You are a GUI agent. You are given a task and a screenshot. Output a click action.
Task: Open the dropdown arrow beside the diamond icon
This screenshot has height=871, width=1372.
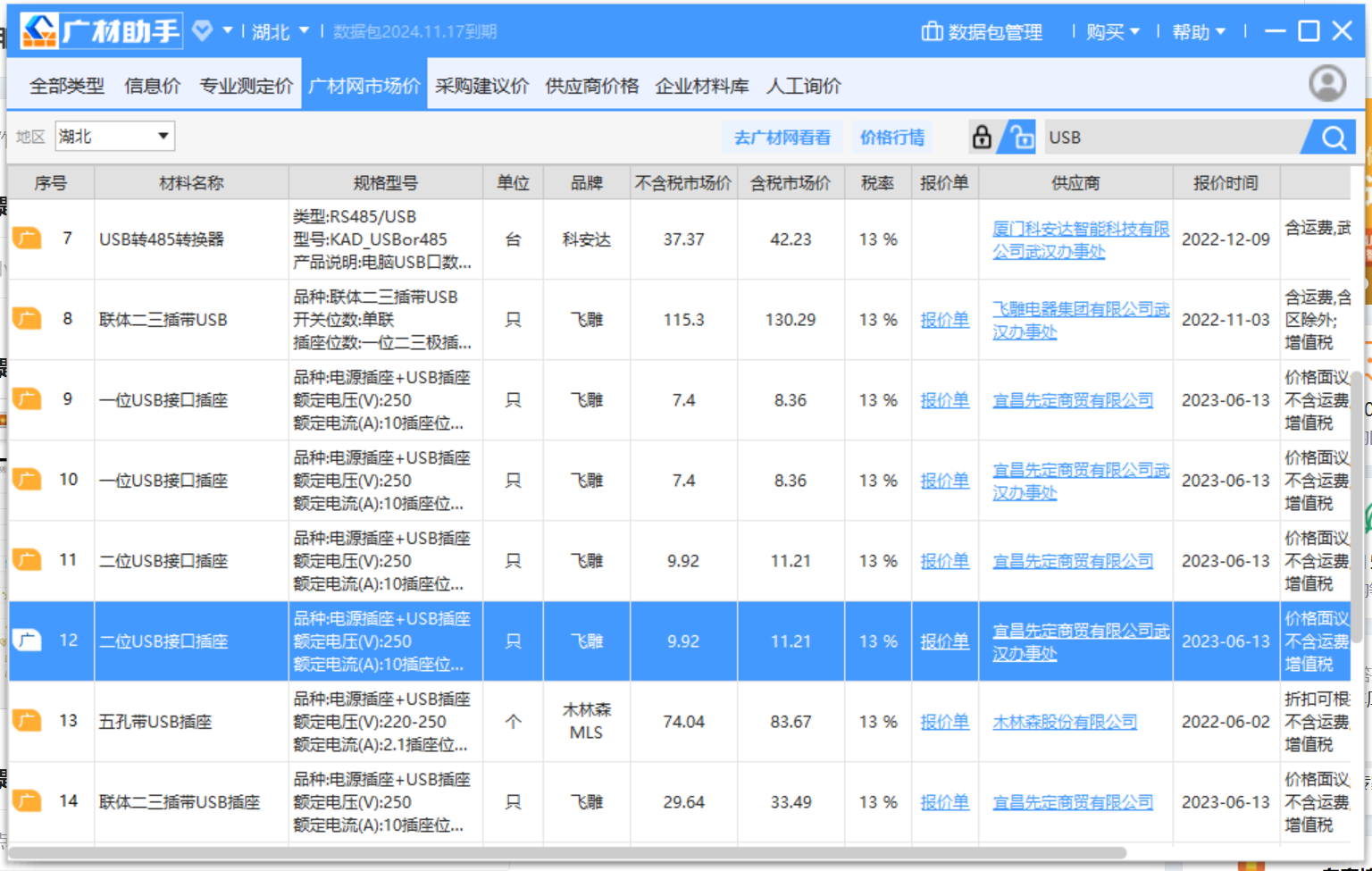(228, 31)
